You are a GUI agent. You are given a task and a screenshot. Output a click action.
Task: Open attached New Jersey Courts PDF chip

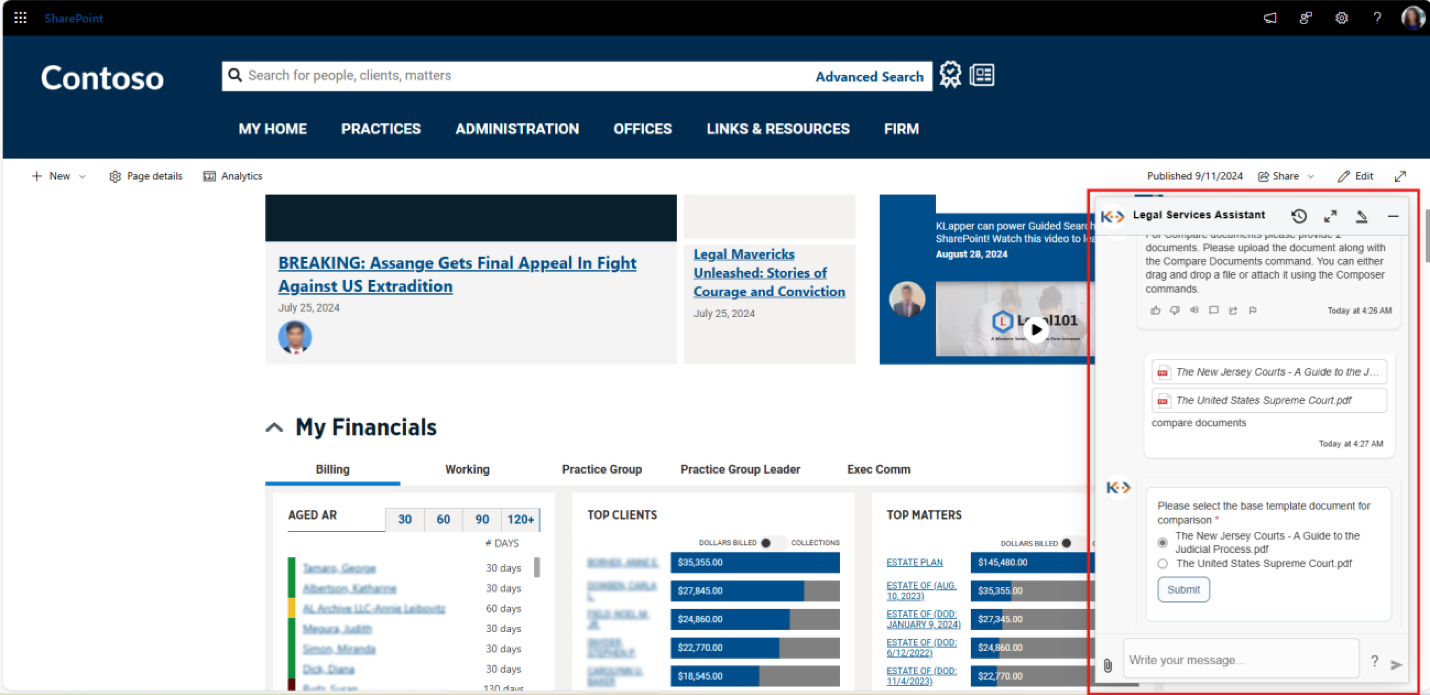1269,372
